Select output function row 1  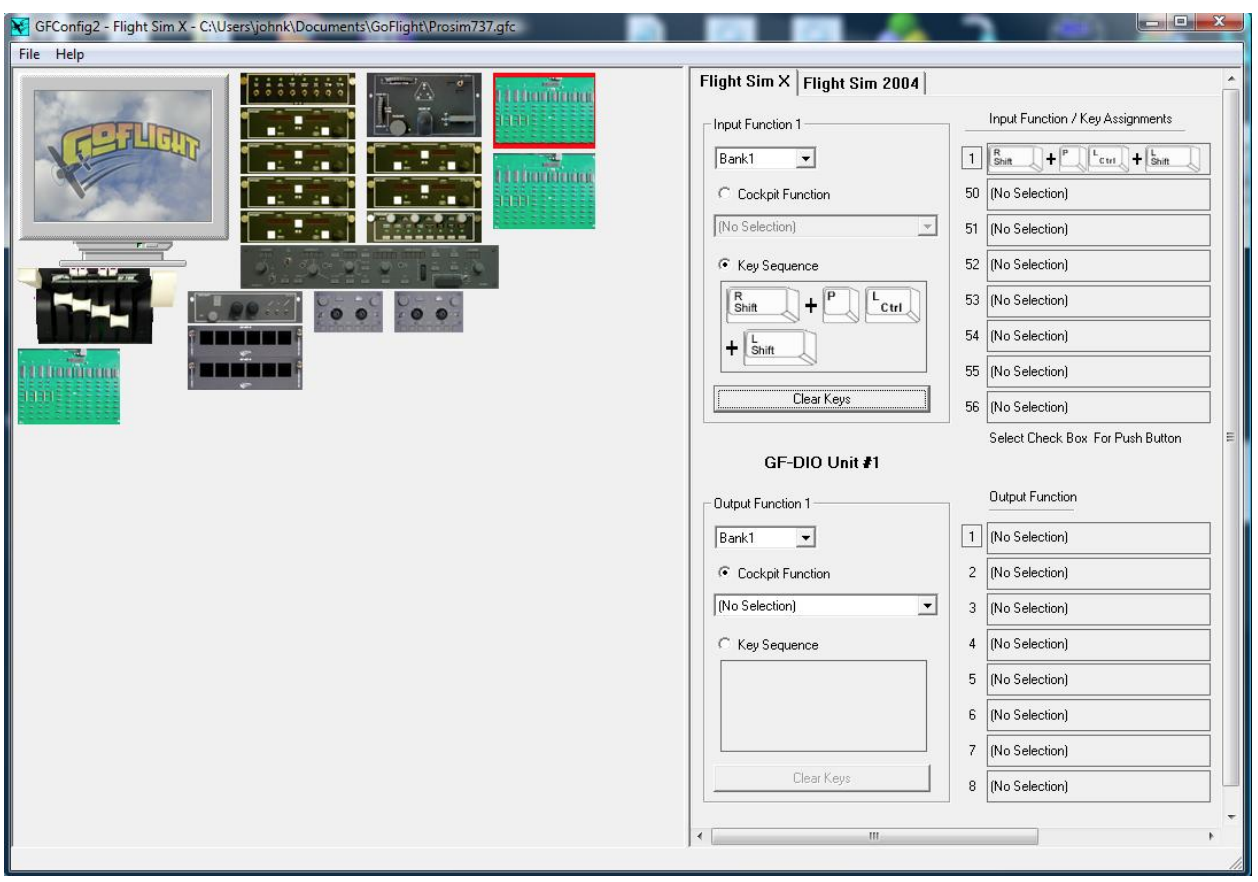point(1098,537)
